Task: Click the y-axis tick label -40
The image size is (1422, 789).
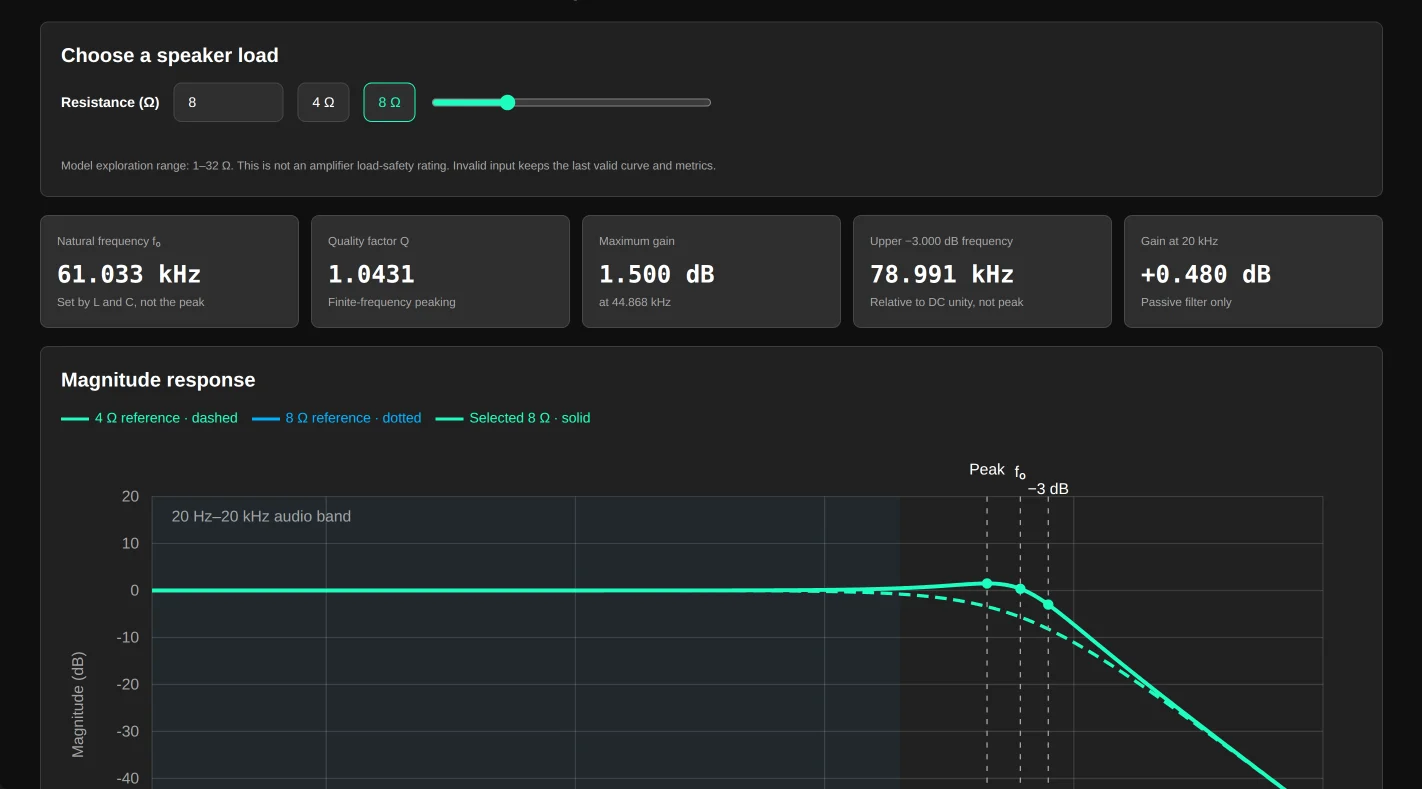Action: (x=127, y=778)
